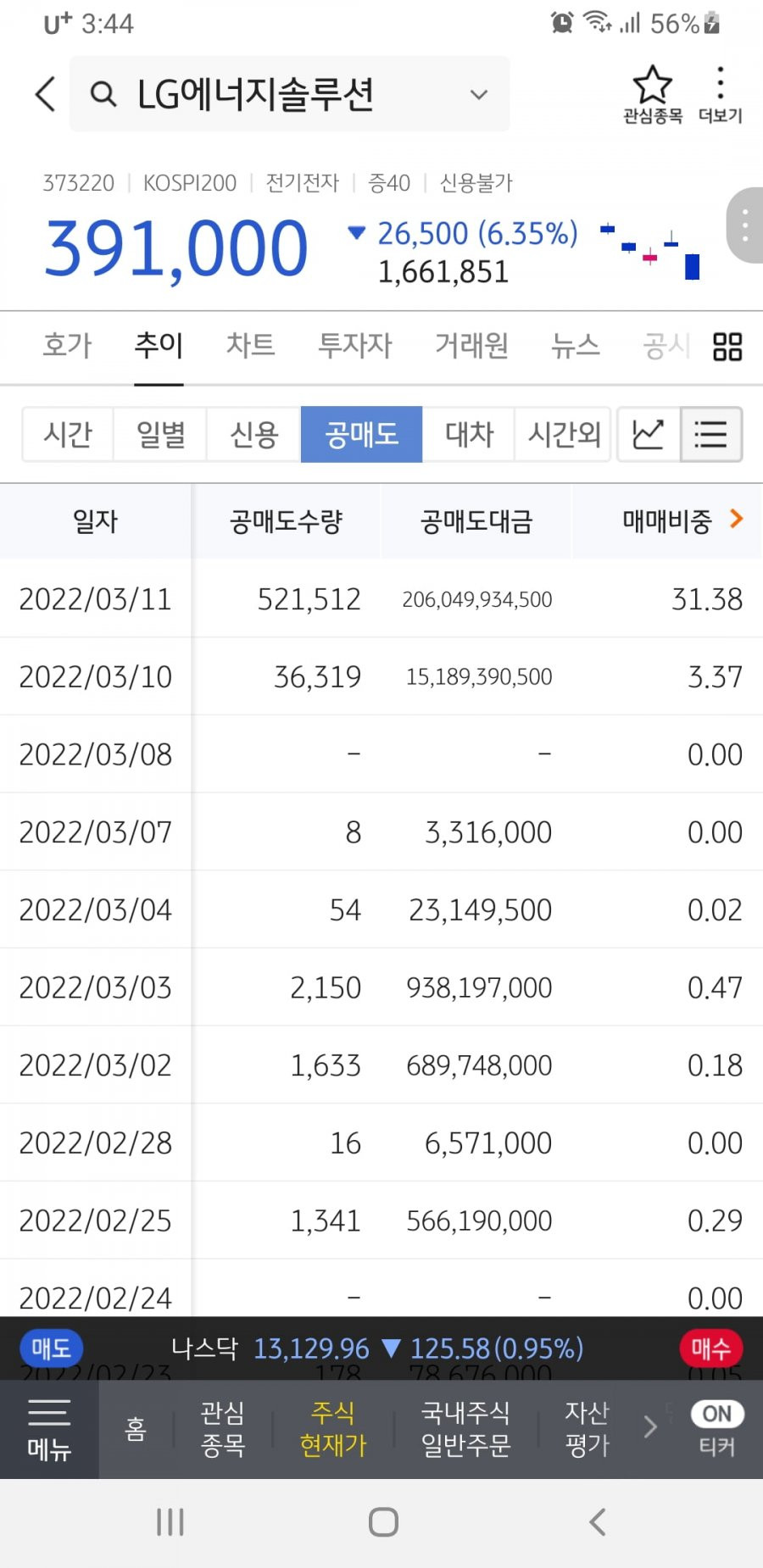The image size is (763, 1568).
Task: Tap the back arrow beside the search box
Action: coord(46,94)
